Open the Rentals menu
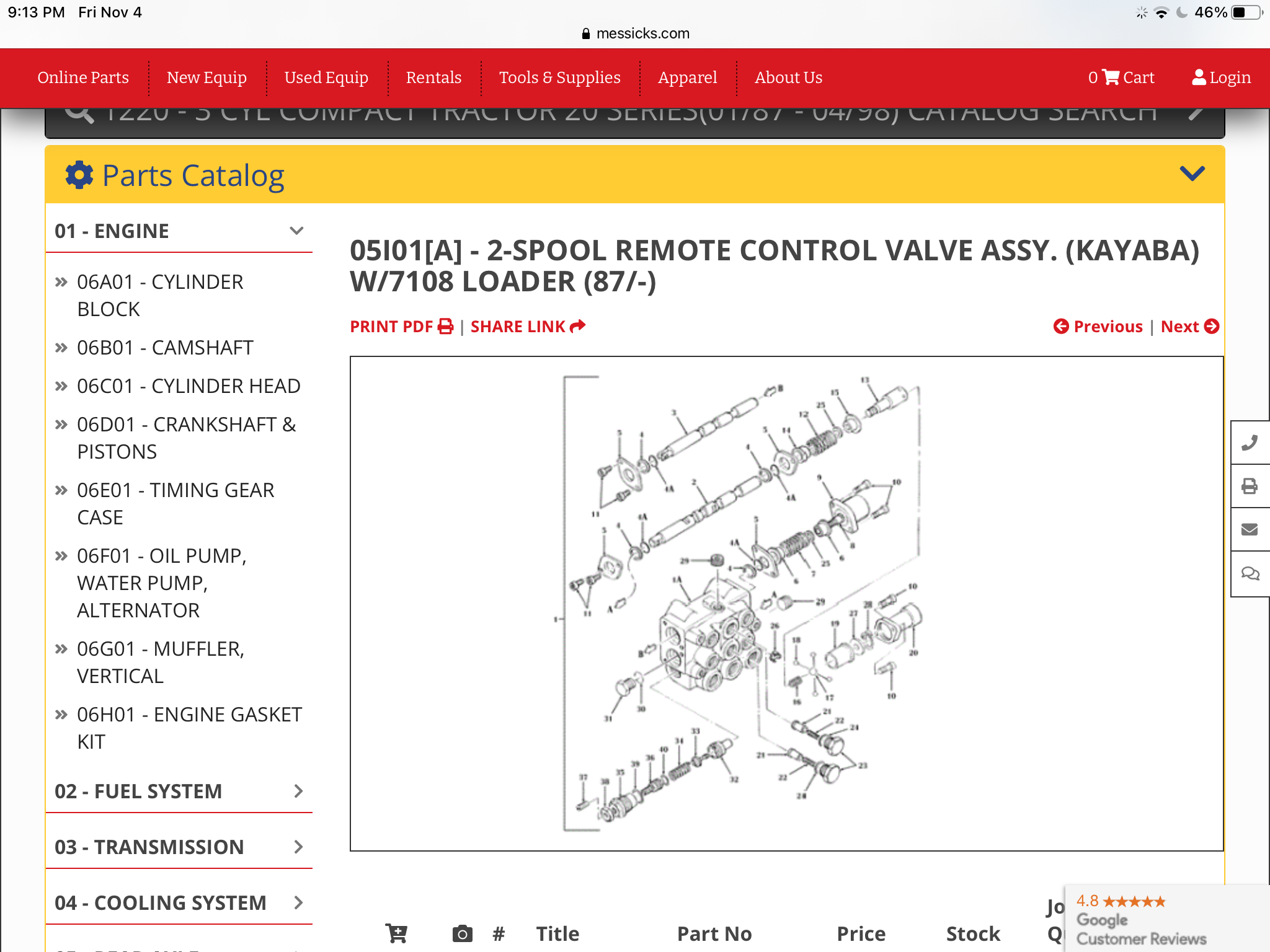Image resolution: width=1270 pixels, height=952 pixels. 433,77
